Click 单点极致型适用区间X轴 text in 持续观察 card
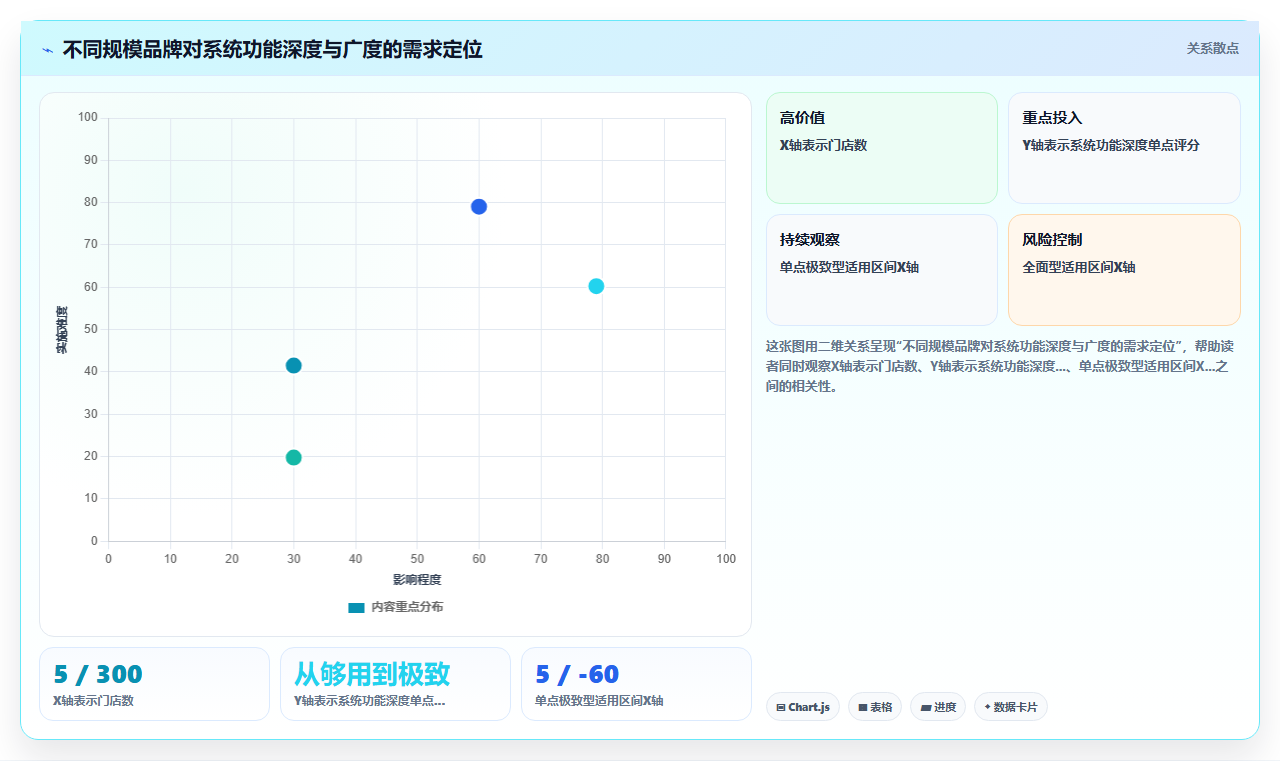This screenshot has width=1280, height=761. (x=849, y=267)
